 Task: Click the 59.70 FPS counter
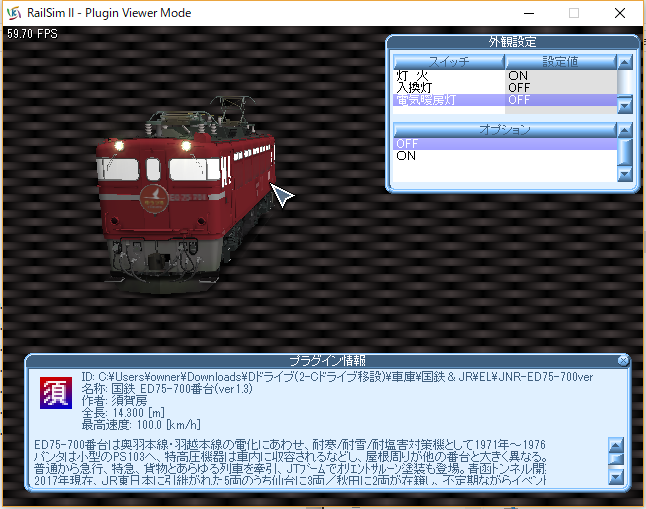tap(32, 34)
